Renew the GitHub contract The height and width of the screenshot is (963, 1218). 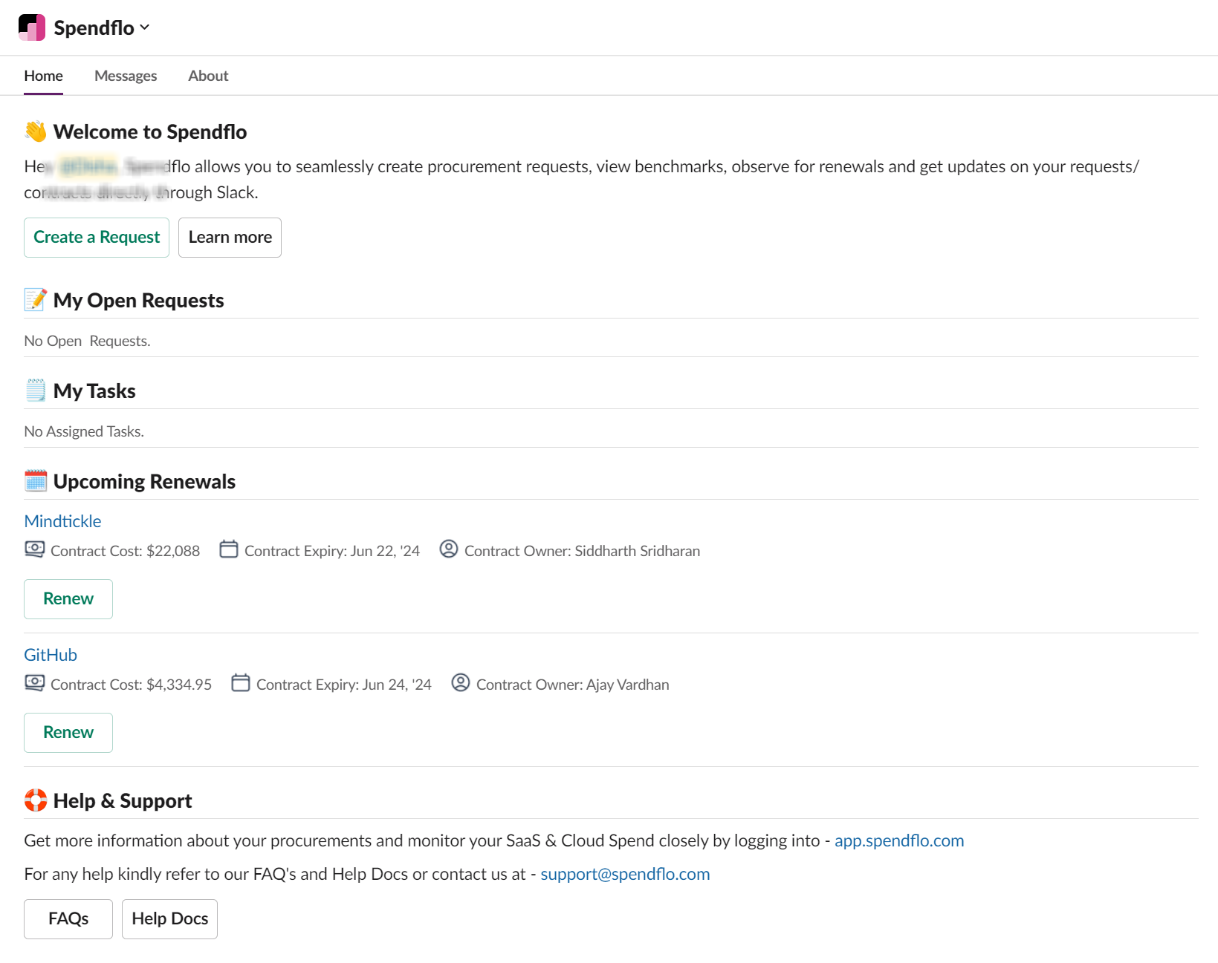[68, 732]
